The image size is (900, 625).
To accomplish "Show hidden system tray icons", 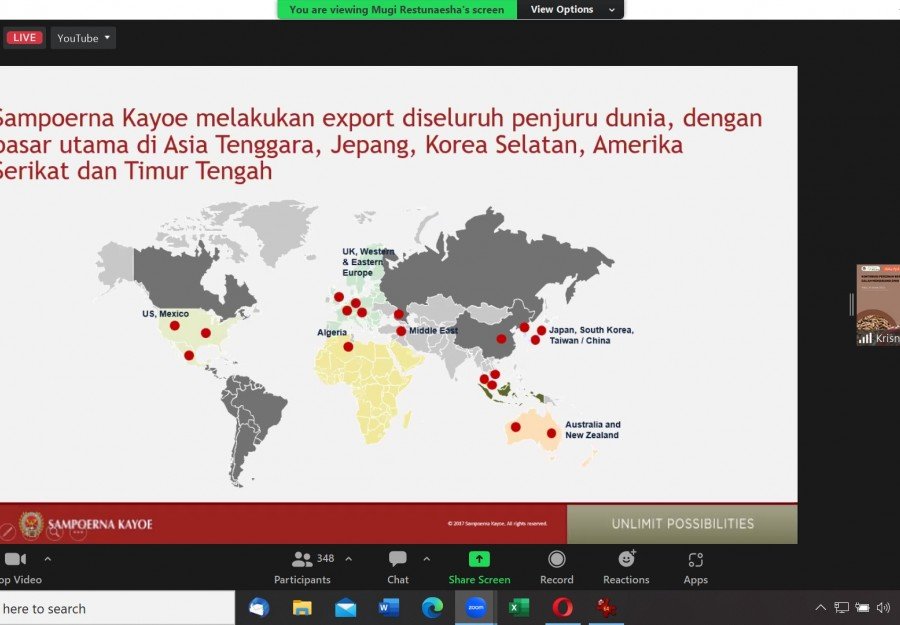I will (821, 608).
